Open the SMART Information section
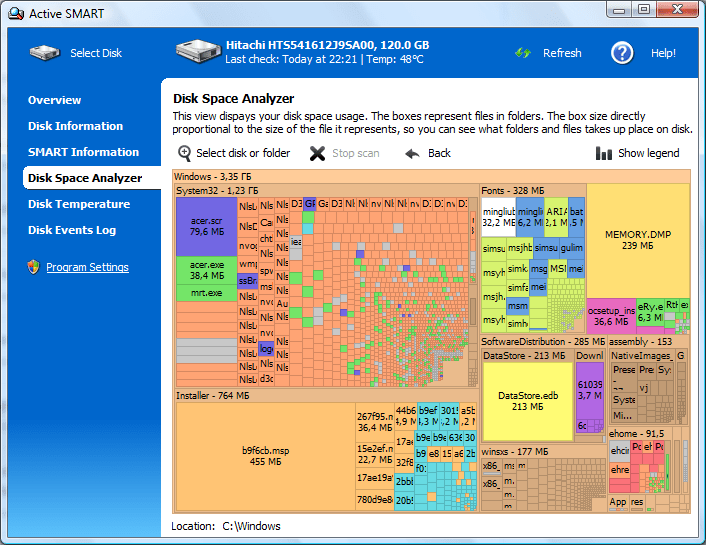Viewport: 706px width, 545px height. [x=83, y=152]
